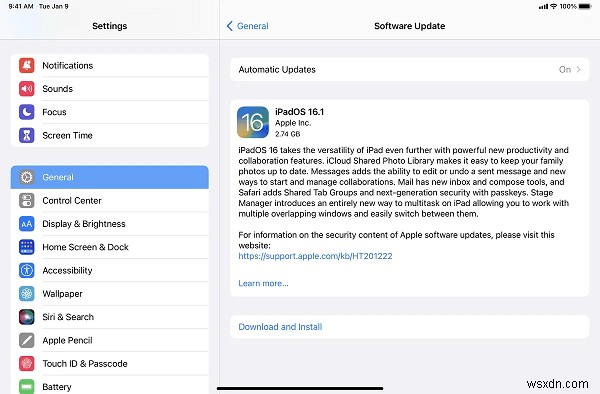
Task: Open the Notifications settings
Action: coord(110,65)
